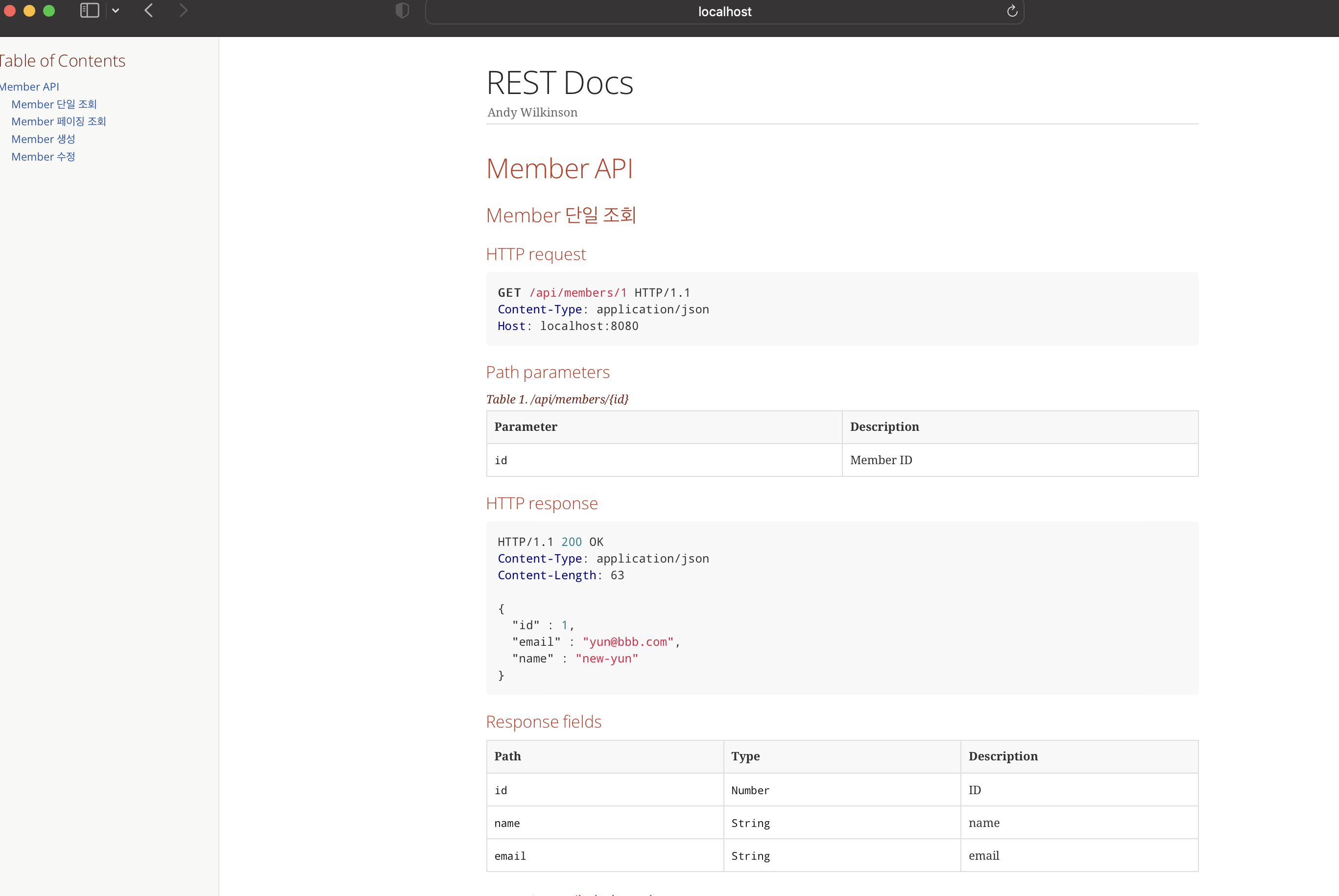Click the green fullscreen window button
The image size is (1339, 896).
click(49, 10)
